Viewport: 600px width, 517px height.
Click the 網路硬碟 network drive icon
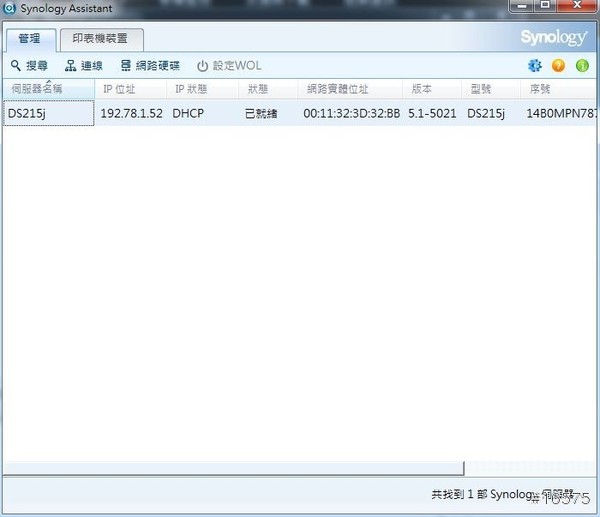(x=126, y=65)
